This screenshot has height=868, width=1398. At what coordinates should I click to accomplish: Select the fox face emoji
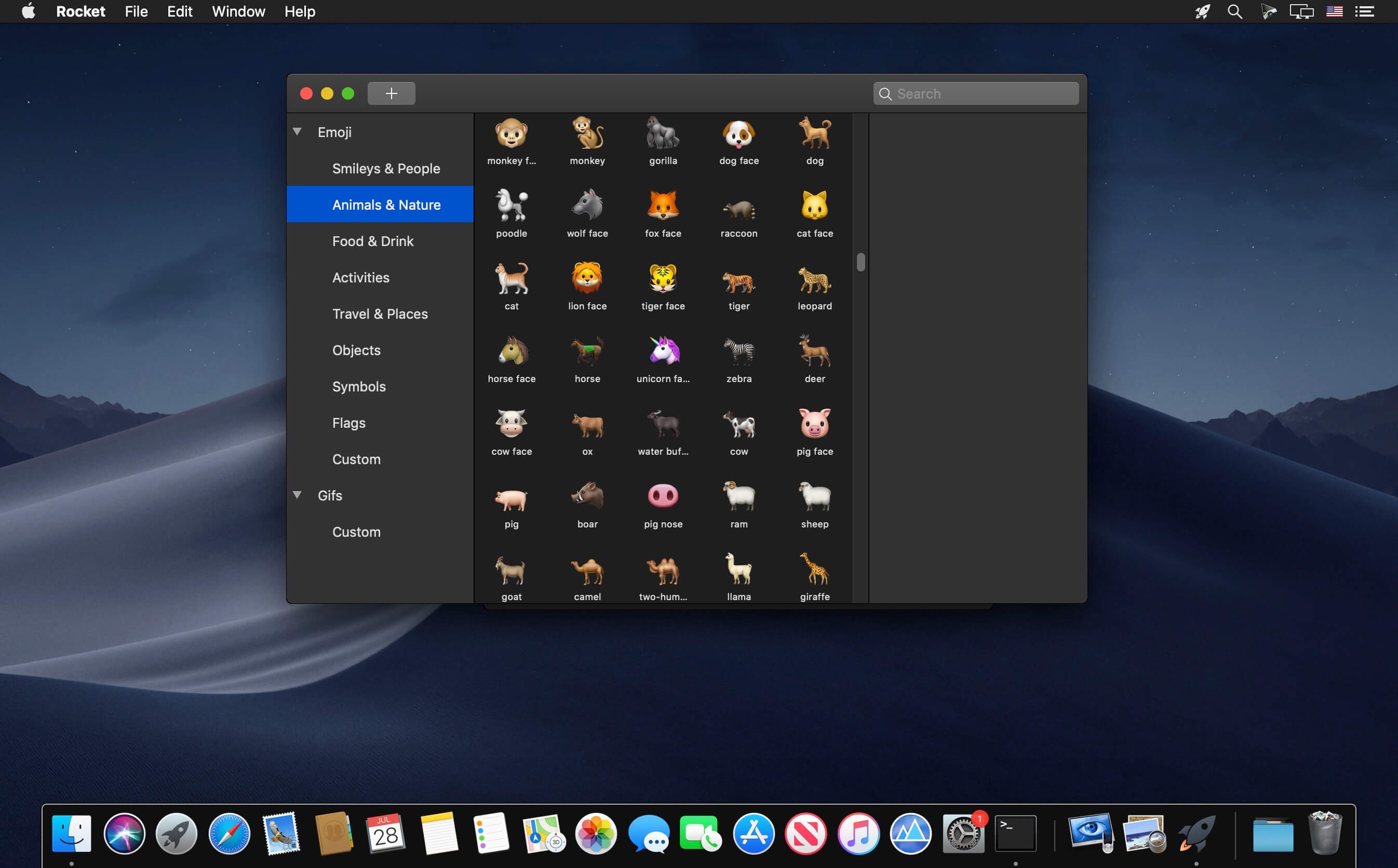tap(663, 207)
